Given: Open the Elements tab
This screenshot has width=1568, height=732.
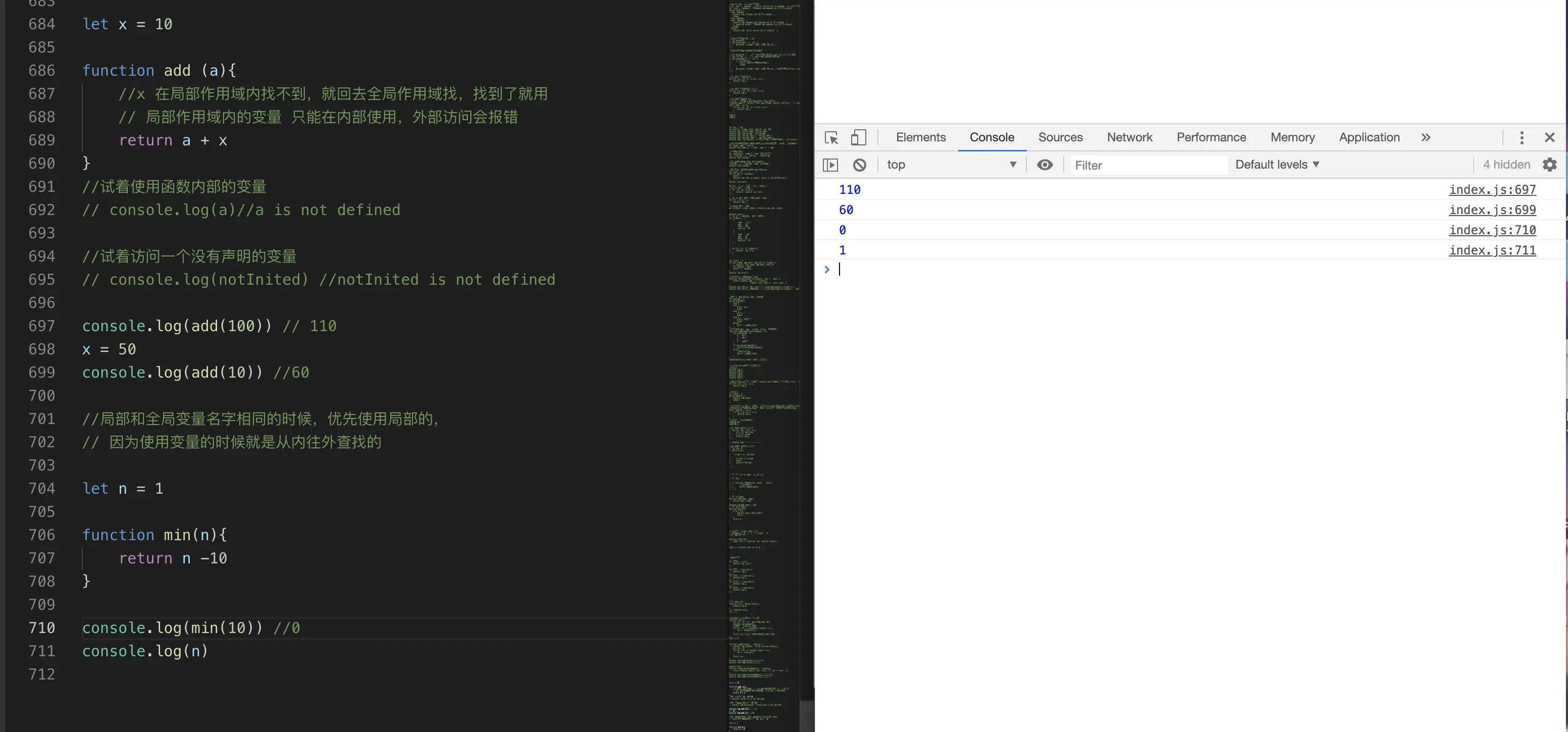Looking at the screenshot, I should (920, 137).
